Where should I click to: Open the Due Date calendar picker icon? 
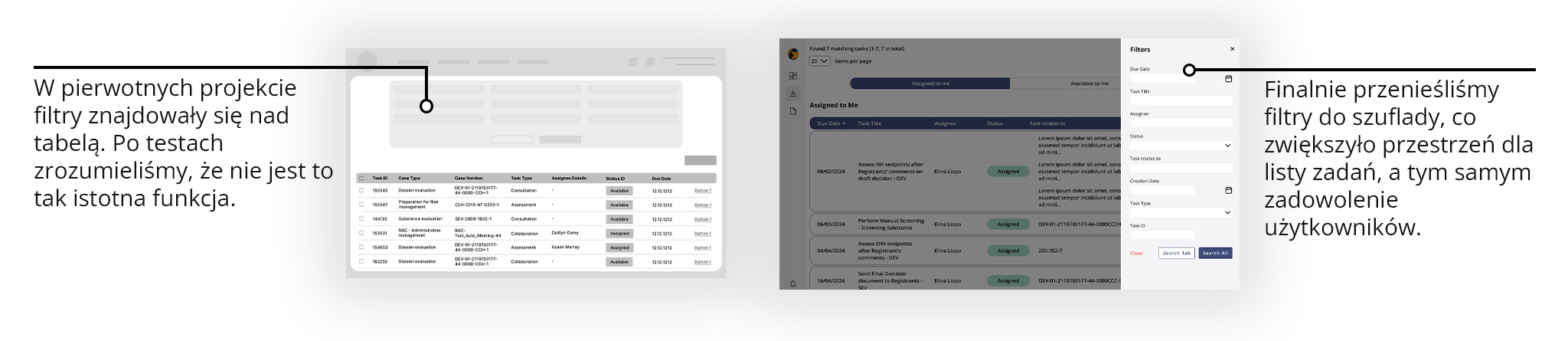tap(1228, 78)
